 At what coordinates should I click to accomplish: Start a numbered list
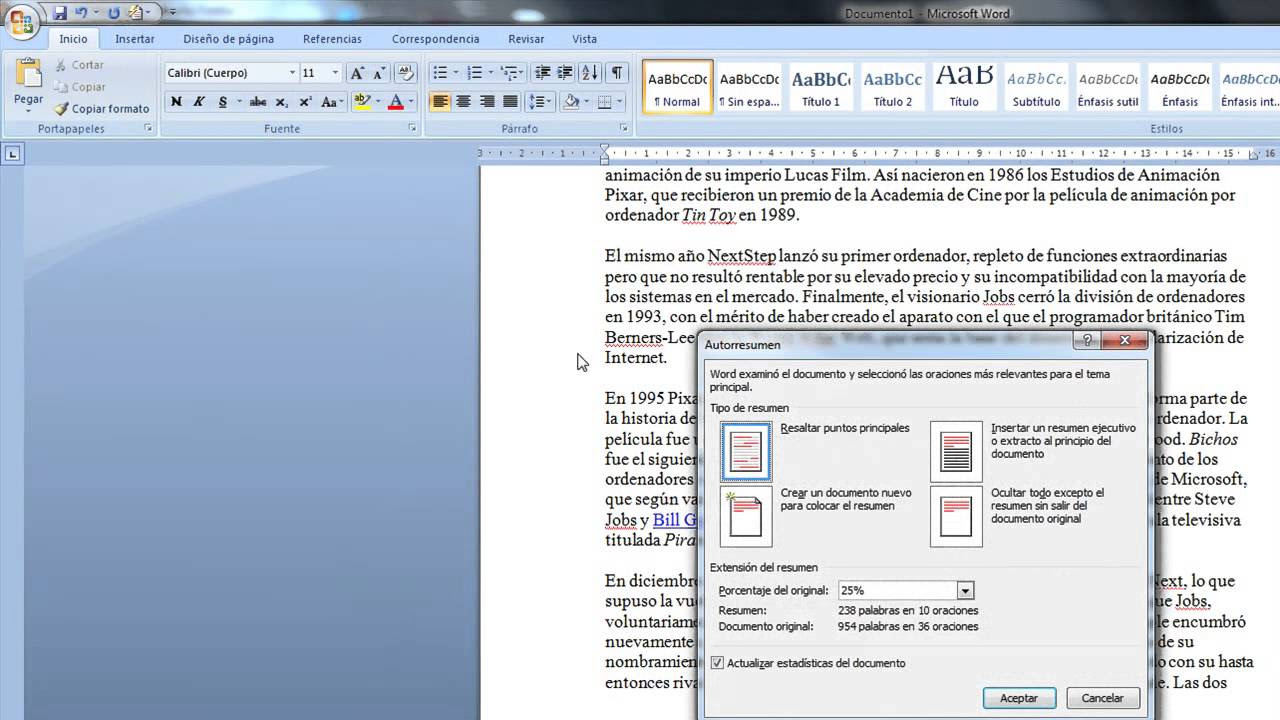tap(475, 73)
